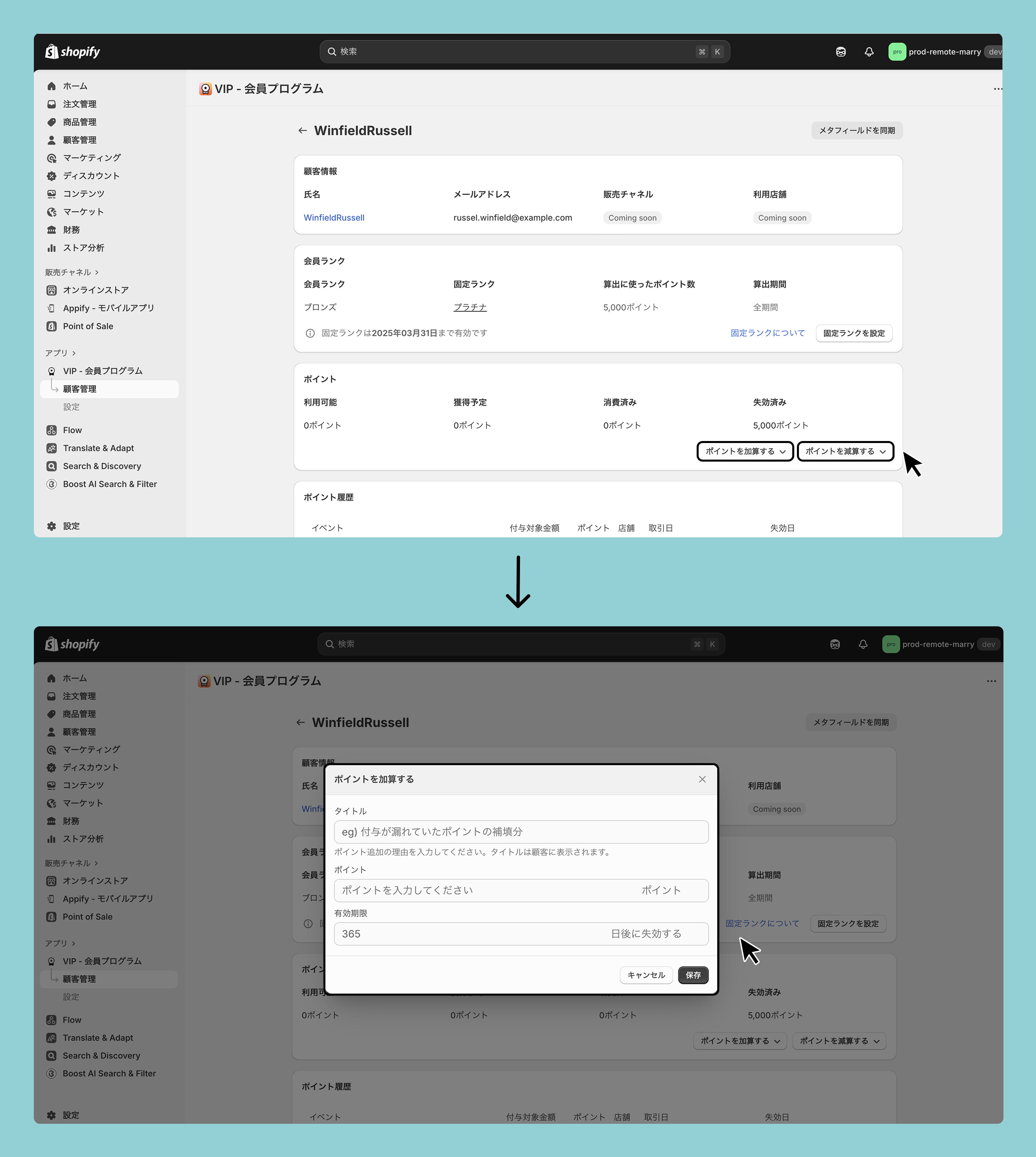Expand the 販売チャネル section chevron

click(97, 272)
